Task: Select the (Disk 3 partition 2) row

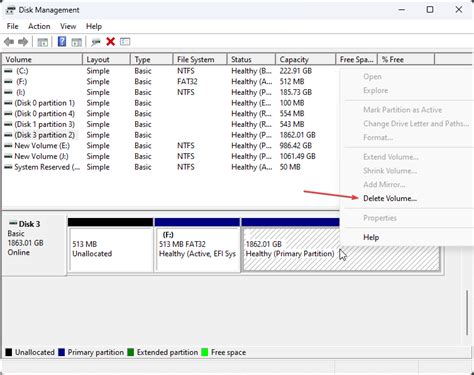Action: pos(171,135)
